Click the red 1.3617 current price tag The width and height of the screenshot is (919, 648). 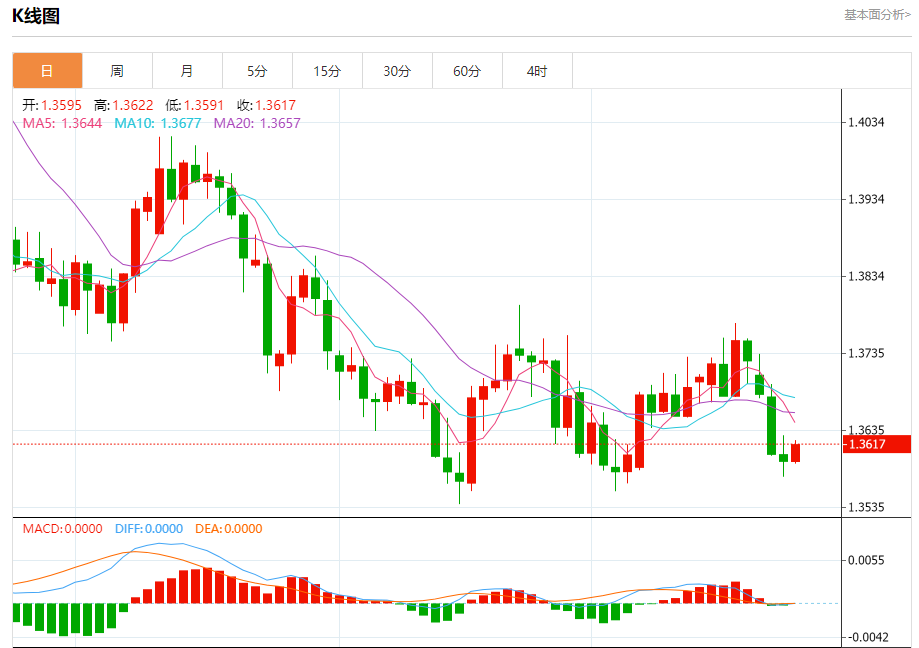tap(877, 444)
